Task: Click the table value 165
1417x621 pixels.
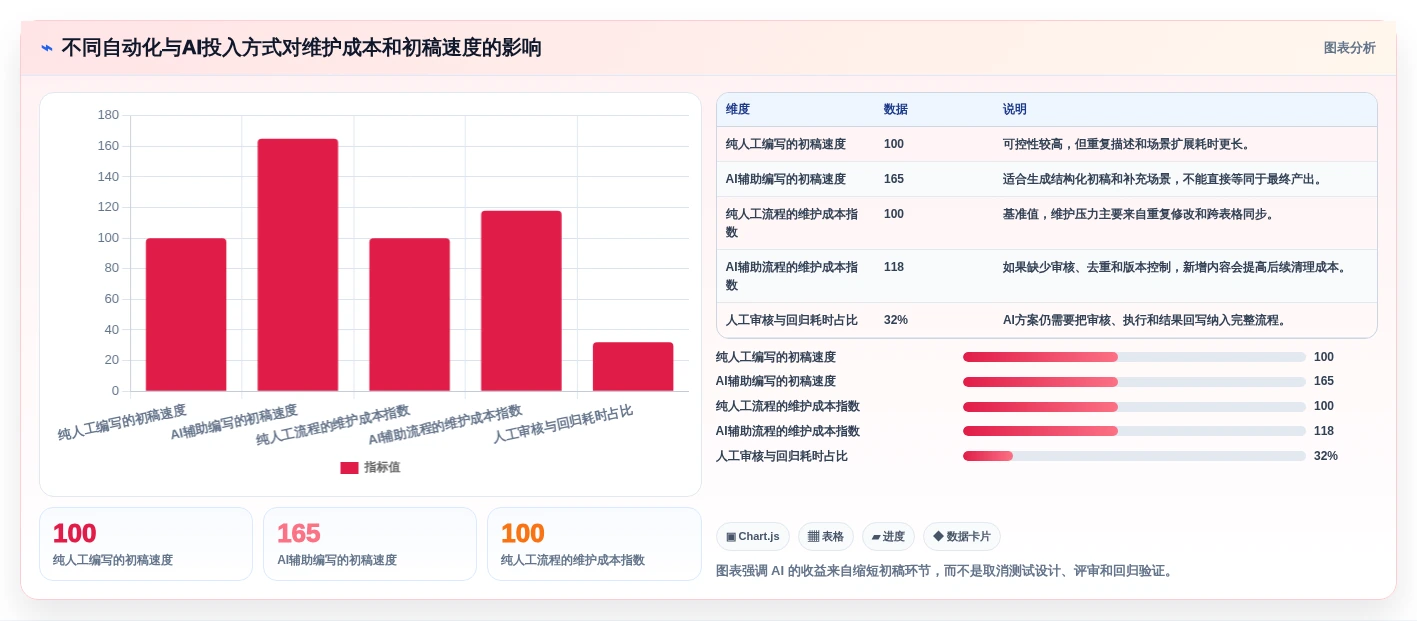Action: [894, 179]
